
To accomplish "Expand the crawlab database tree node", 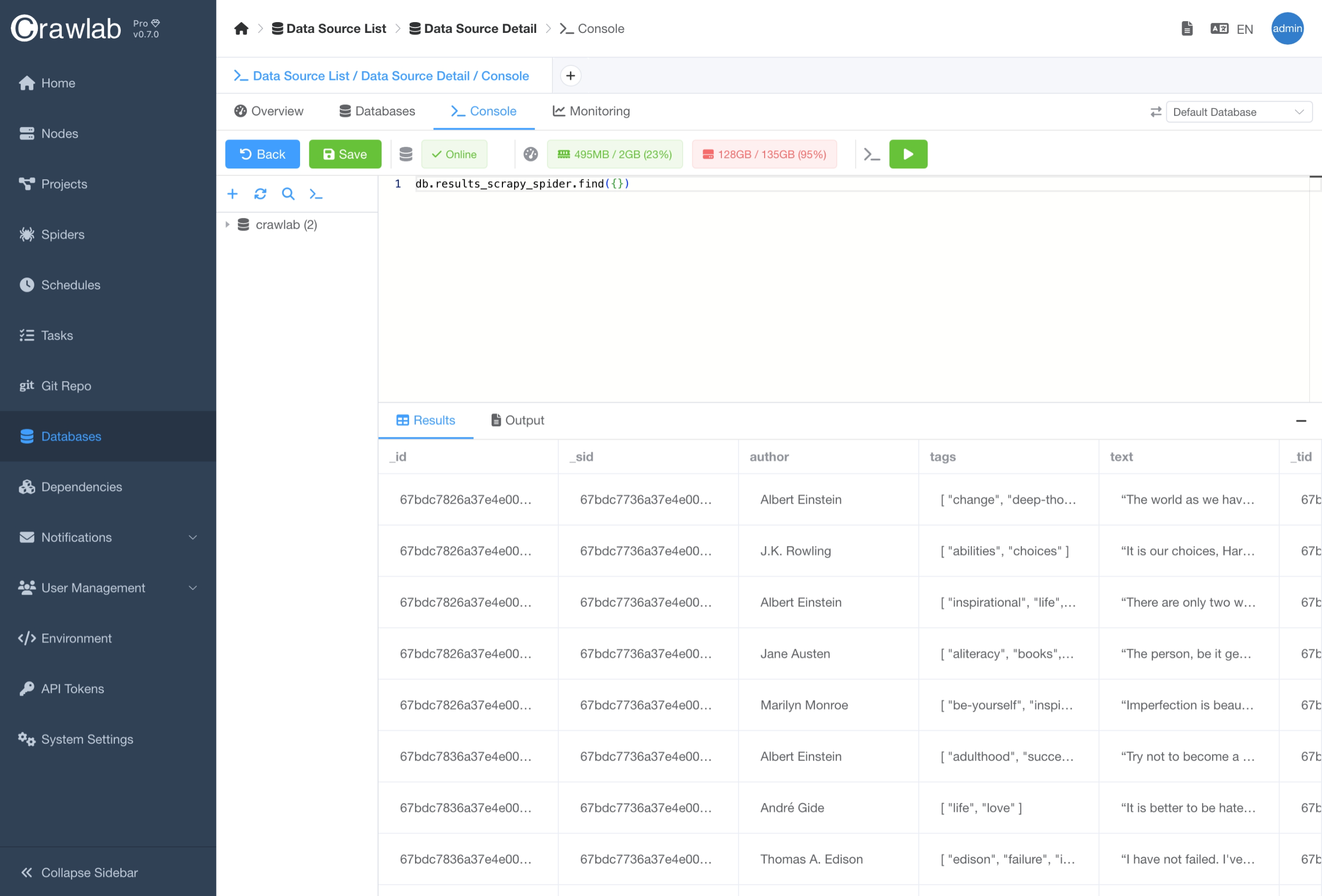I will coord(227,224).
